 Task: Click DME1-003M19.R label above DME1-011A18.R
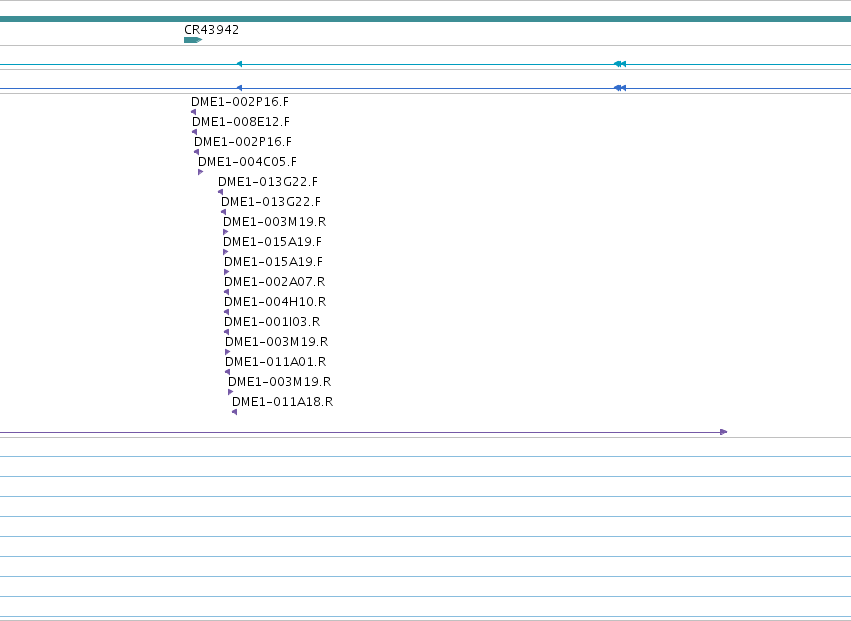tap(280, 382)
